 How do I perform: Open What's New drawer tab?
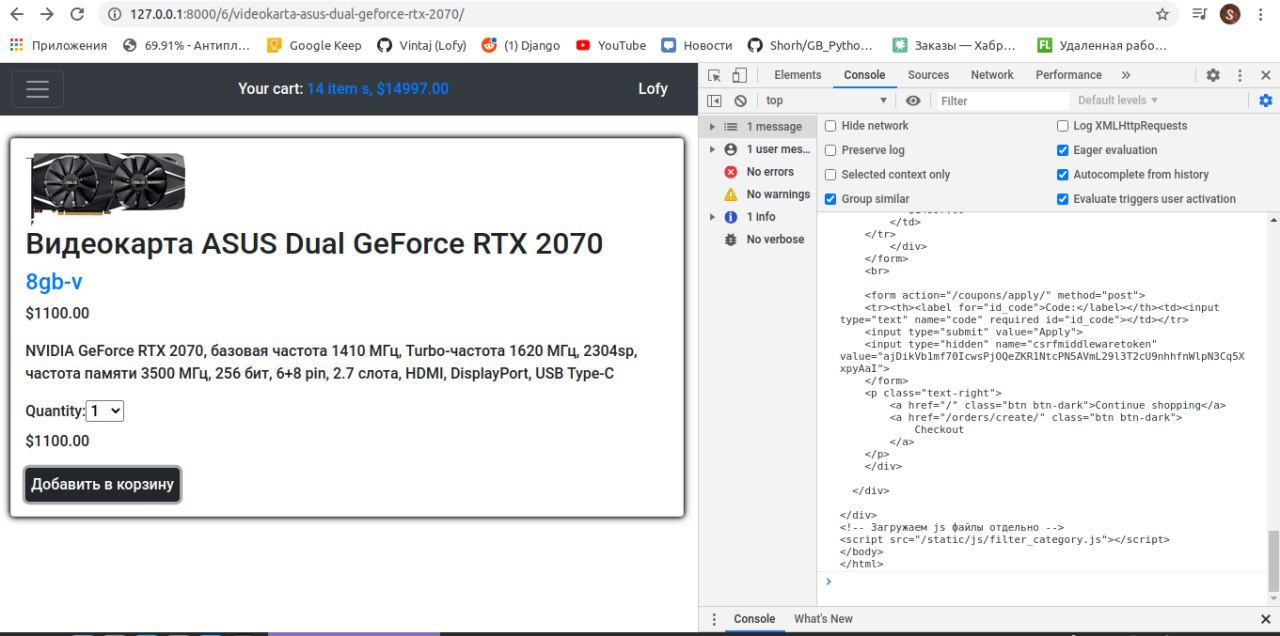(x=823, y=619)
